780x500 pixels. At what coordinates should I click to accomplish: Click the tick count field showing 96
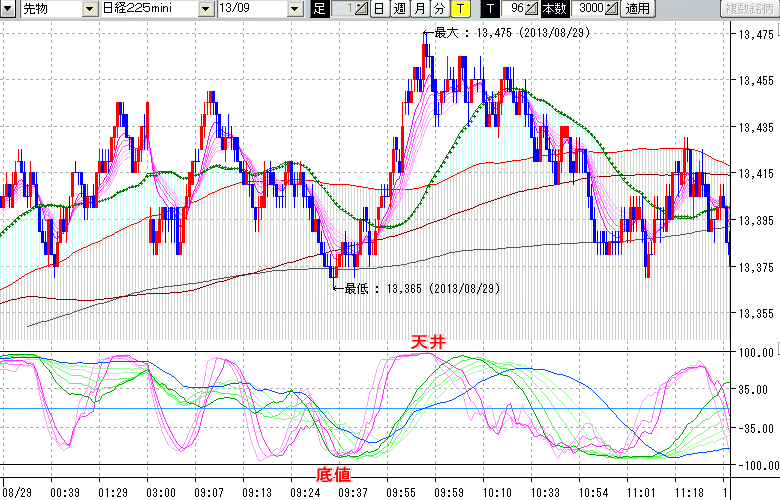point(514,9)
